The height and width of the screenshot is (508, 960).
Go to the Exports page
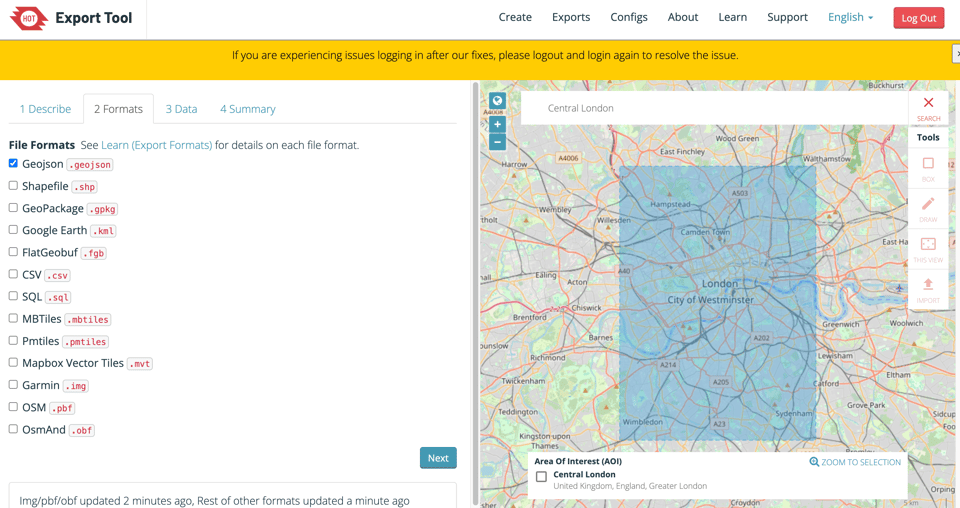tap(571, 18)
